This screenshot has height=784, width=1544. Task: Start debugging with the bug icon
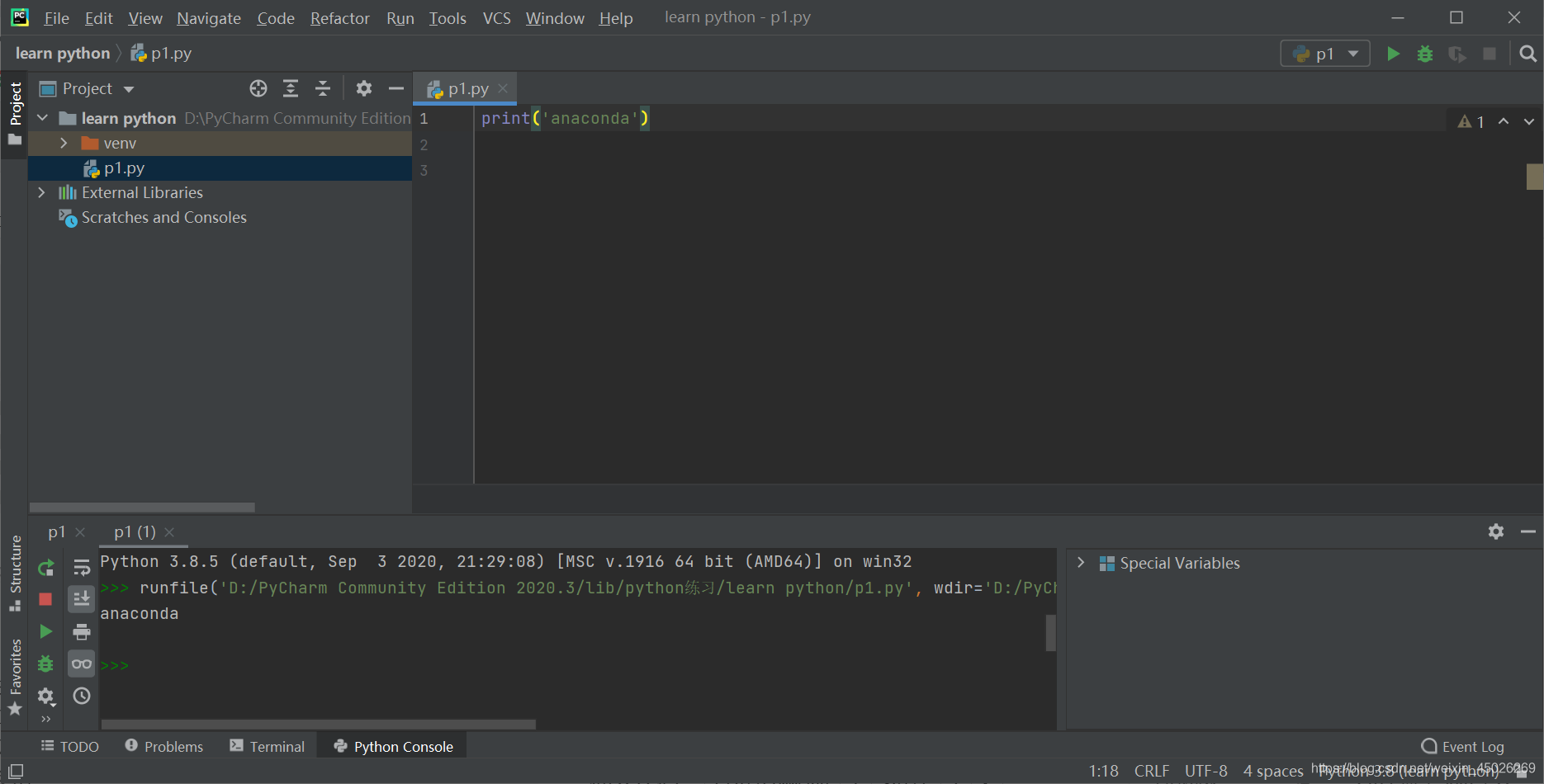pyautogui.click(x=1425, y=54)
